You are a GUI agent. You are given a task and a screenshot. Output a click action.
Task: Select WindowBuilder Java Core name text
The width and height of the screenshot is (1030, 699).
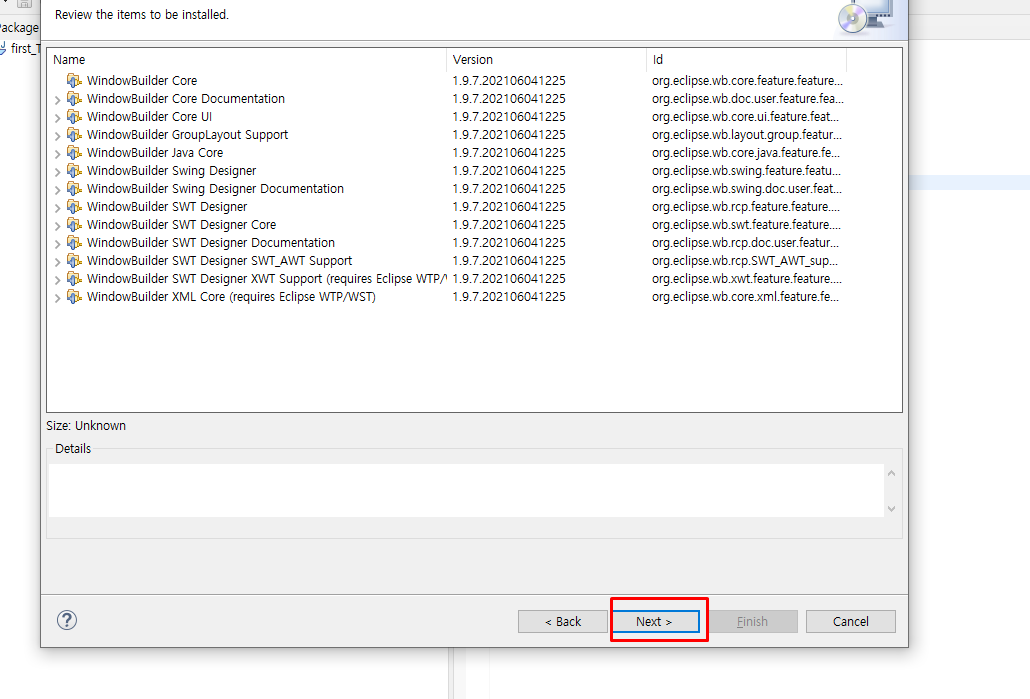click(155, 152)
